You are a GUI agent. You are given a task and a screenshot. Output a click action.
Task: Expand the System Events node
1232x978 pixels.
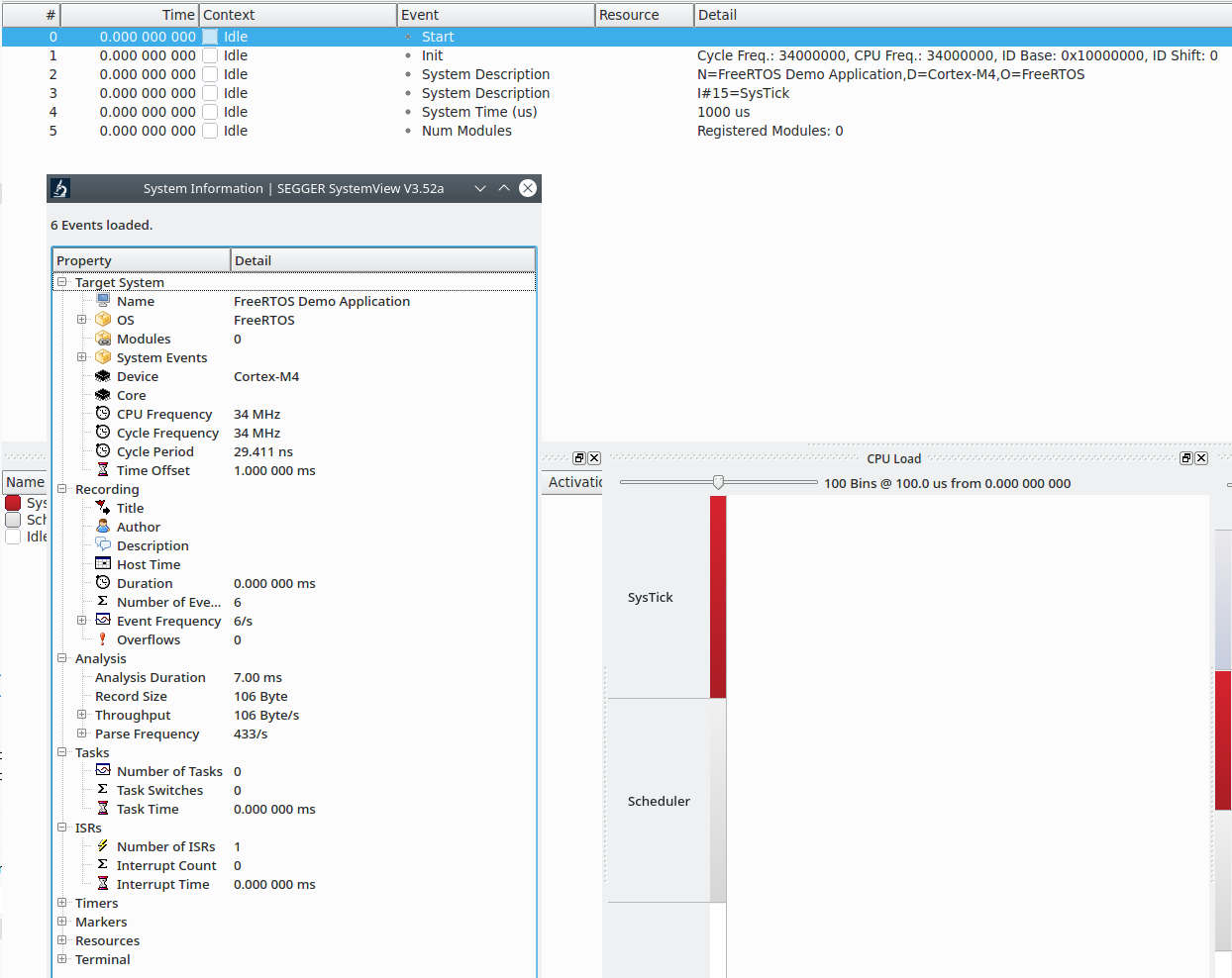tap(82, 357)
